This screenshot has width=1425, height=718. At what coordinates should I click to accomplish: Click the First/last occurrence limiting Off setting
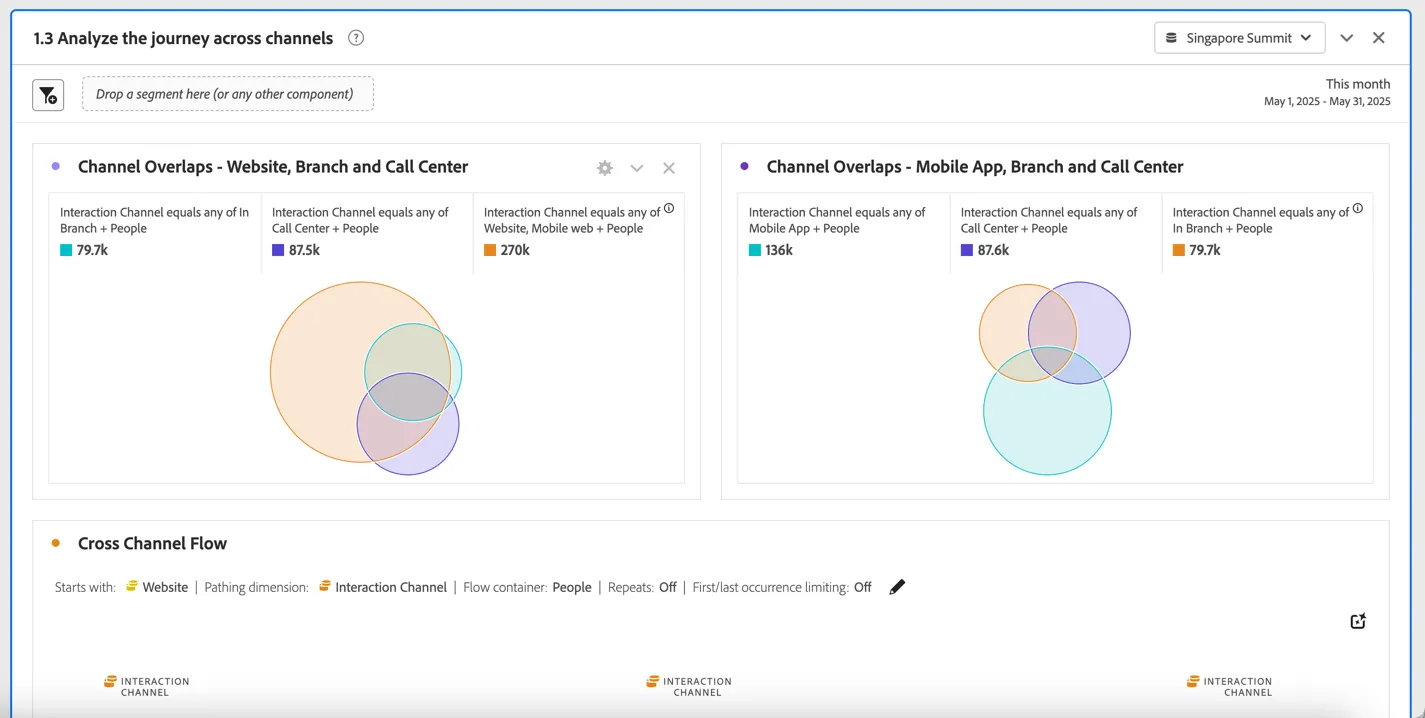pyautogui.click(x=863, y=587)
